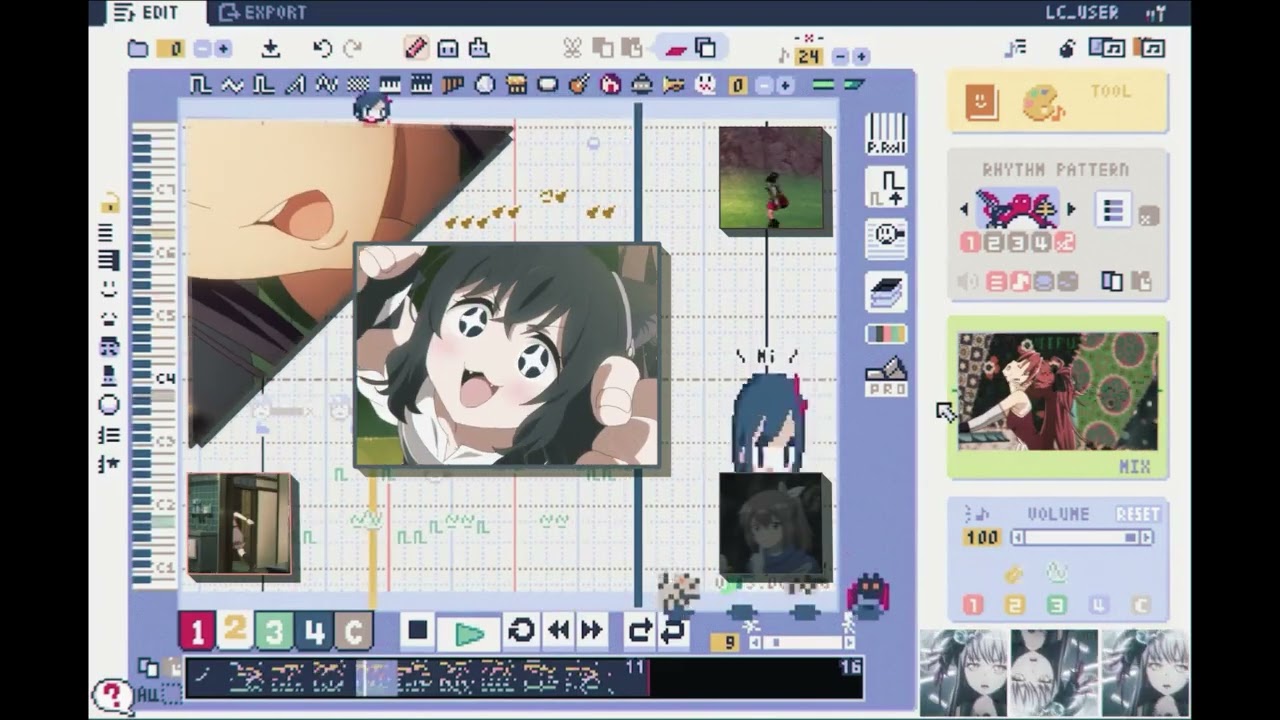1280x720 pixels.
Task: Click the right arrow to change rhythm pattern
Action: [1071, 209]
